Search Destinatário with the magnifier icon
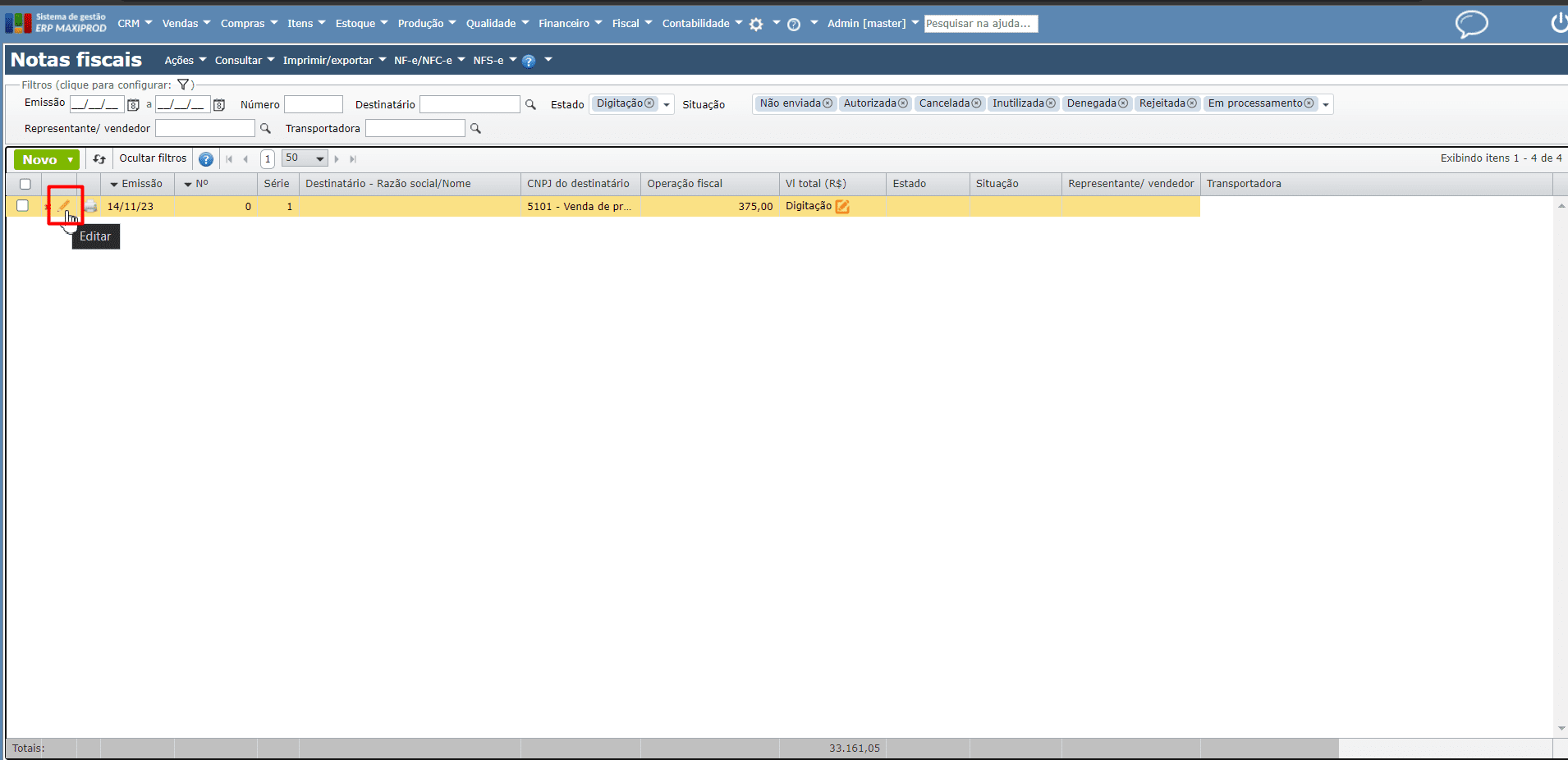Viewport: 1568px width, 760px height. coord(530,104)
